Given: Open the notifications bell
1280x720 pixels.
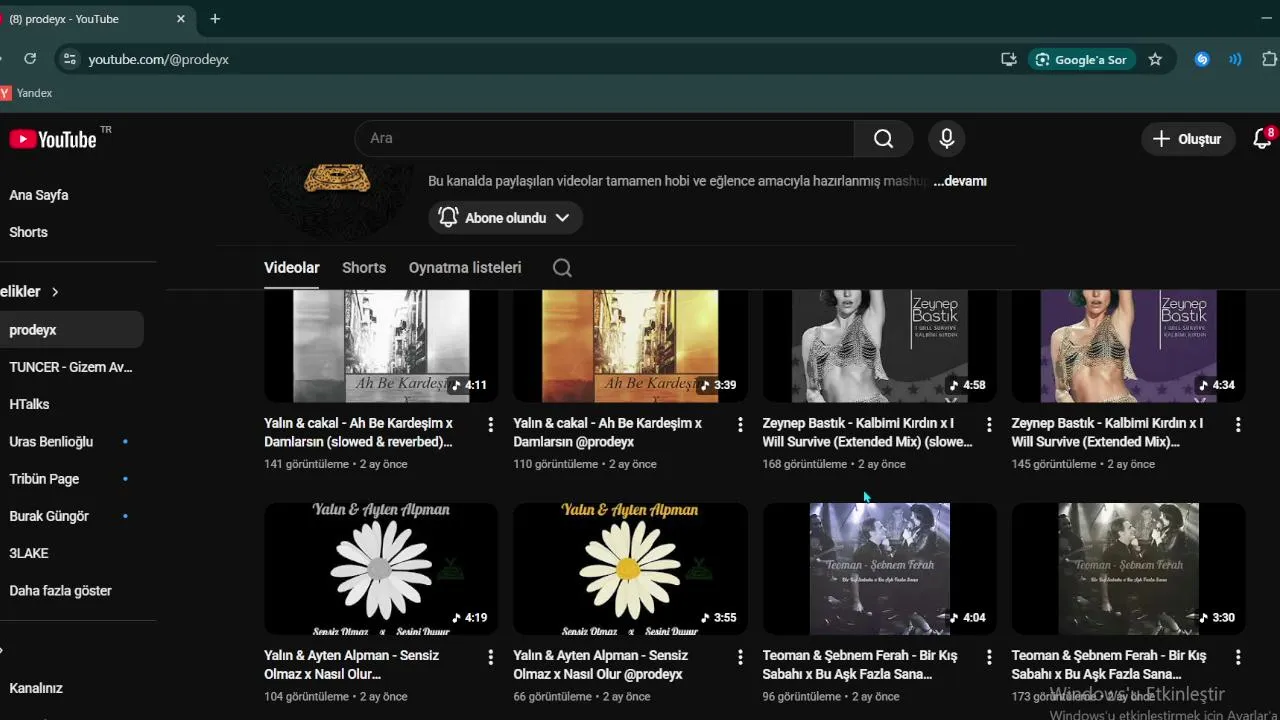Looking at the screenshot, I should click(1263, 139).
